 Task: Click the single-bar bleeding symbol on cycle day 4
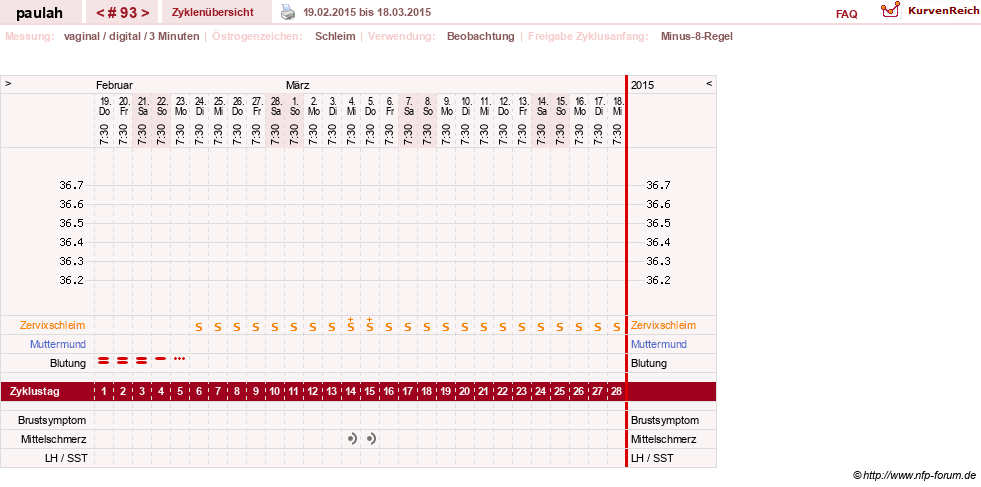161,359
